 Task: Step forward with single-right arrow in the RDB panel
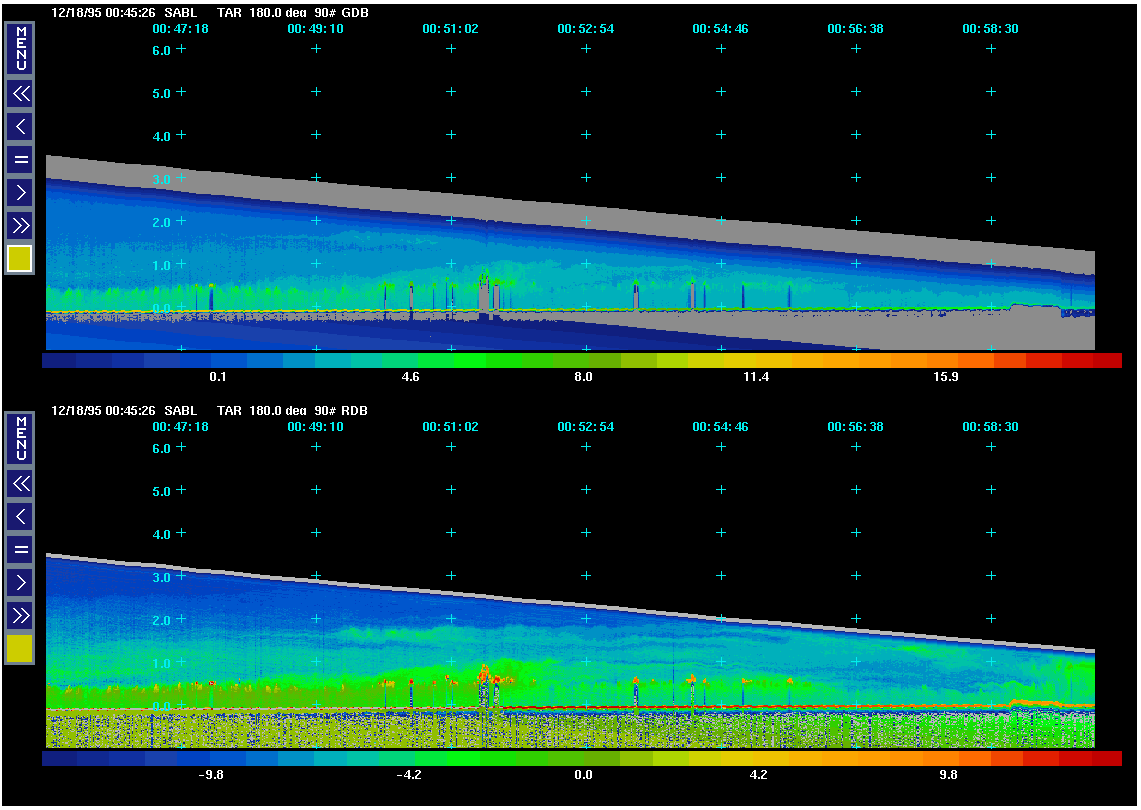20,581
